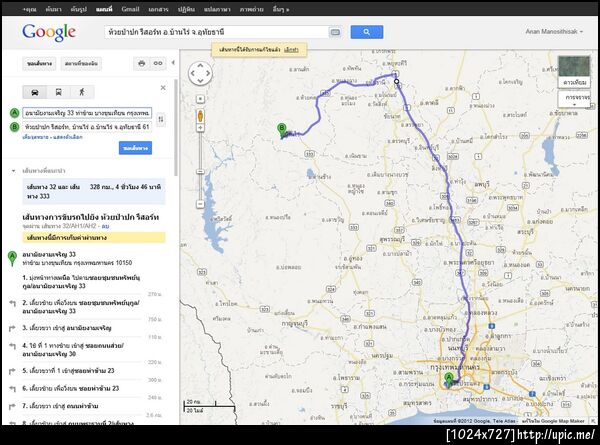The height and width of the screenshot is (445, 600).
Task: Click the zoom slider handle
Action: (x=200, y=171)
